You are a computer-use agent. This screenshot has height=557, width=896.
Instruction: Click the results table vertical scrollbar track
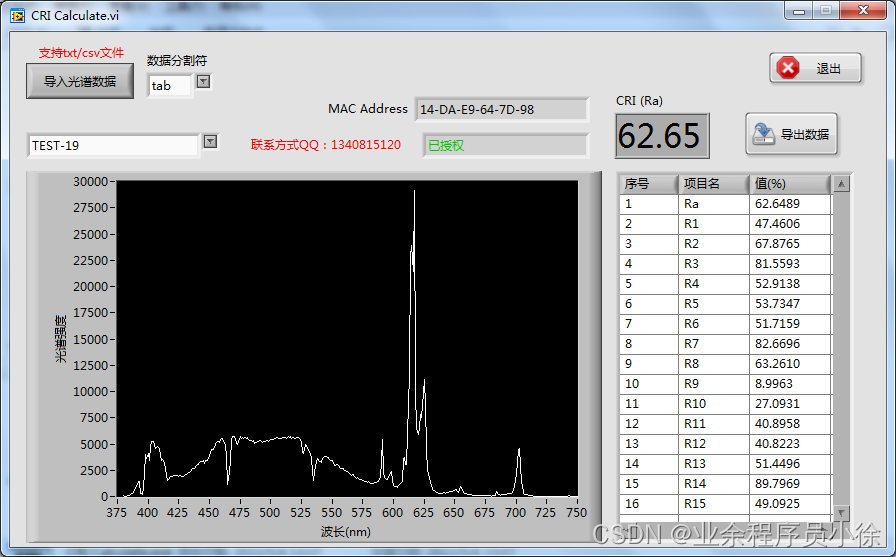841,348
